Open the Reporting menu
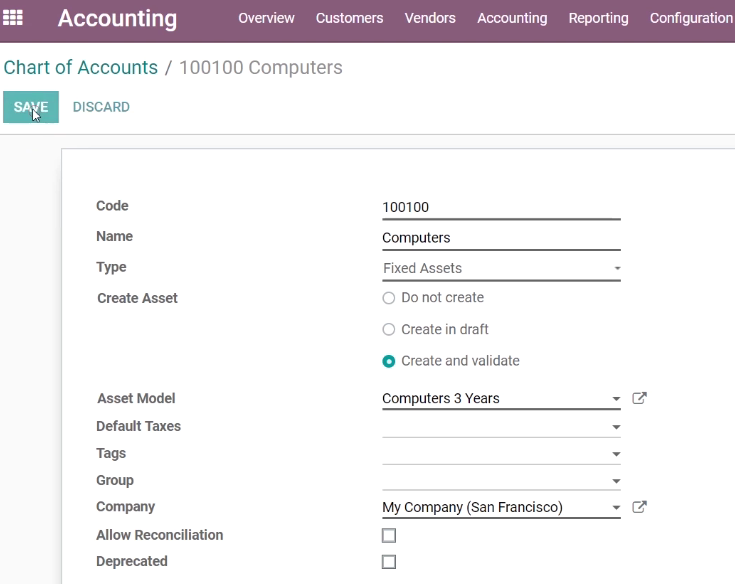Viewport: 735px width, 584px height. (598, 18)
